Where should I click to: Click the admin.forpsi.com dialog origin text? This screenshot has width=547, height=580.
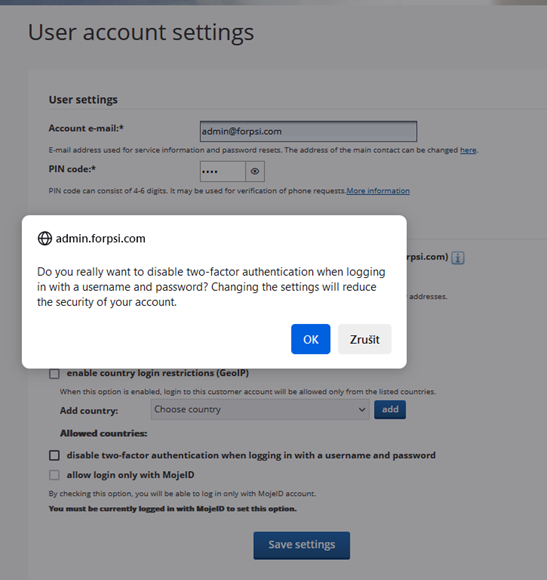(x=101, y=239)
